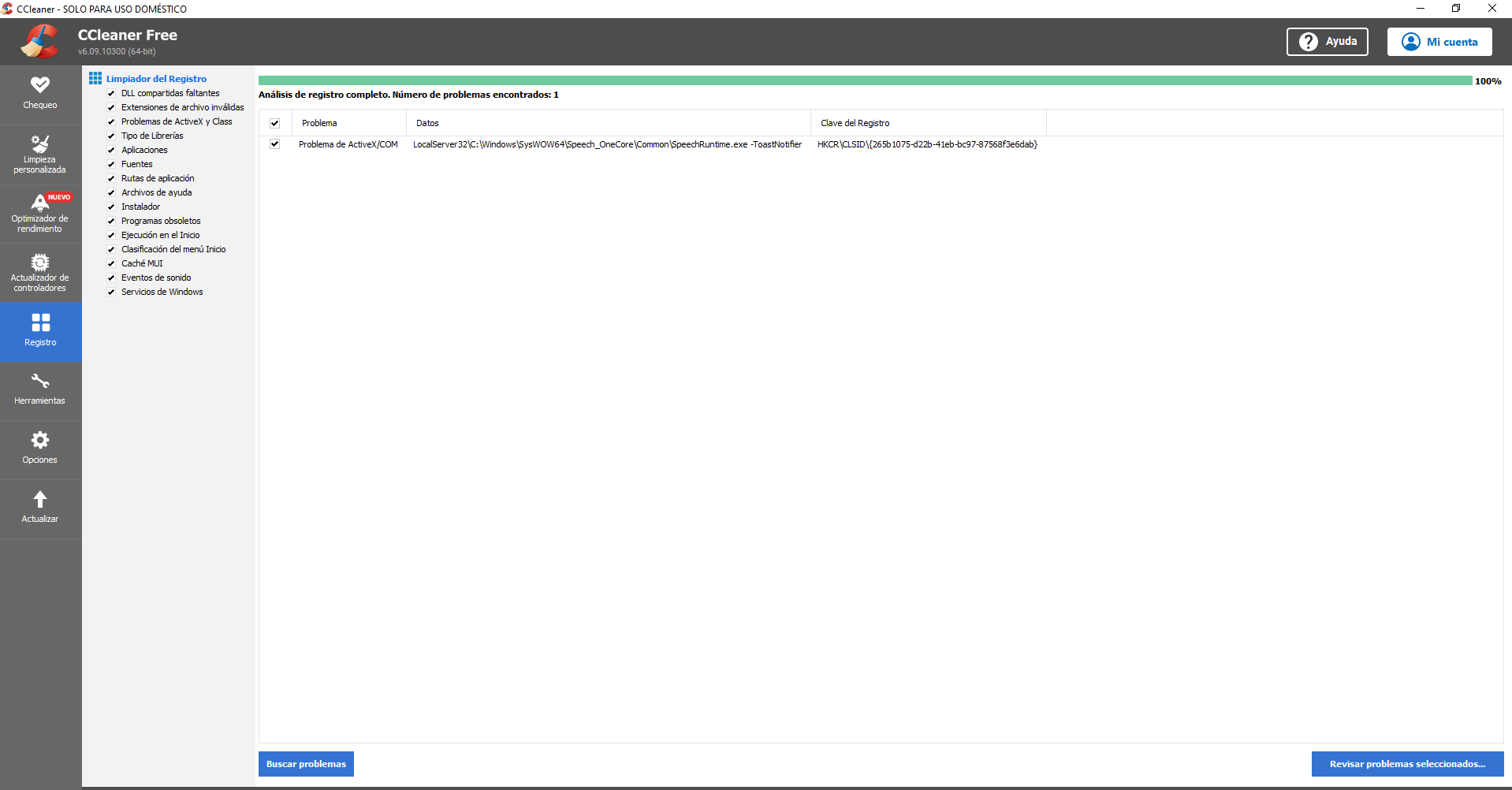Open the Herramientas tools section

pyautogui.click(x=40, y=390)
